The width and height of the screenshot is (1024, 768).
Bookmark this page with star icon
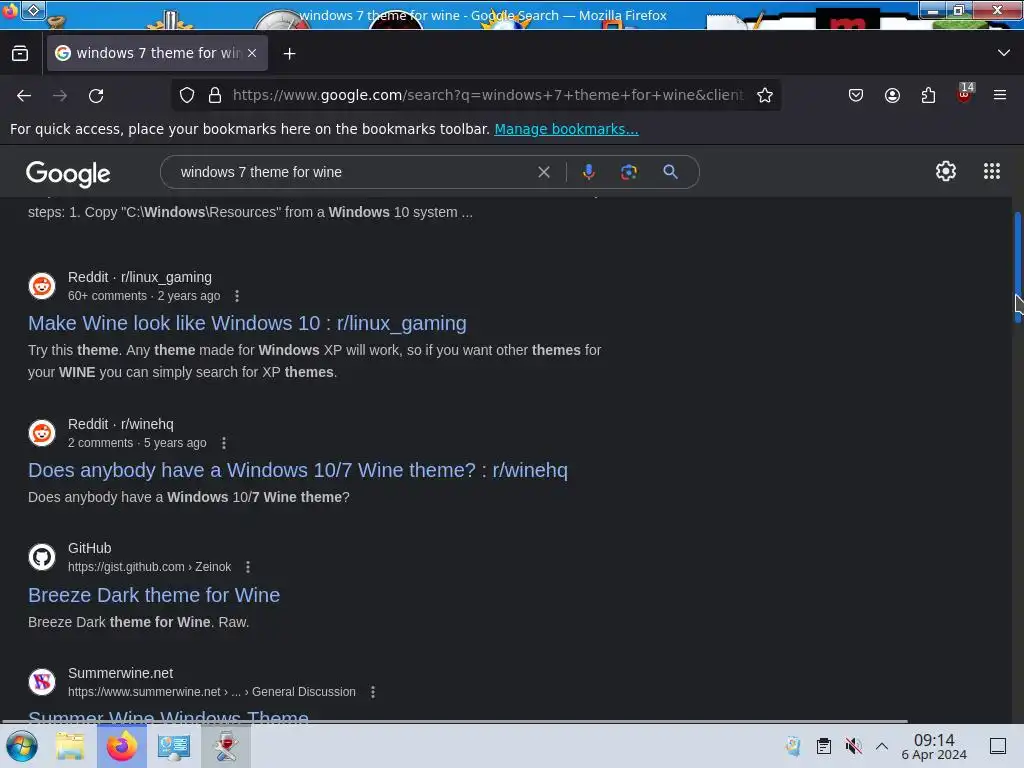point(765,95)
